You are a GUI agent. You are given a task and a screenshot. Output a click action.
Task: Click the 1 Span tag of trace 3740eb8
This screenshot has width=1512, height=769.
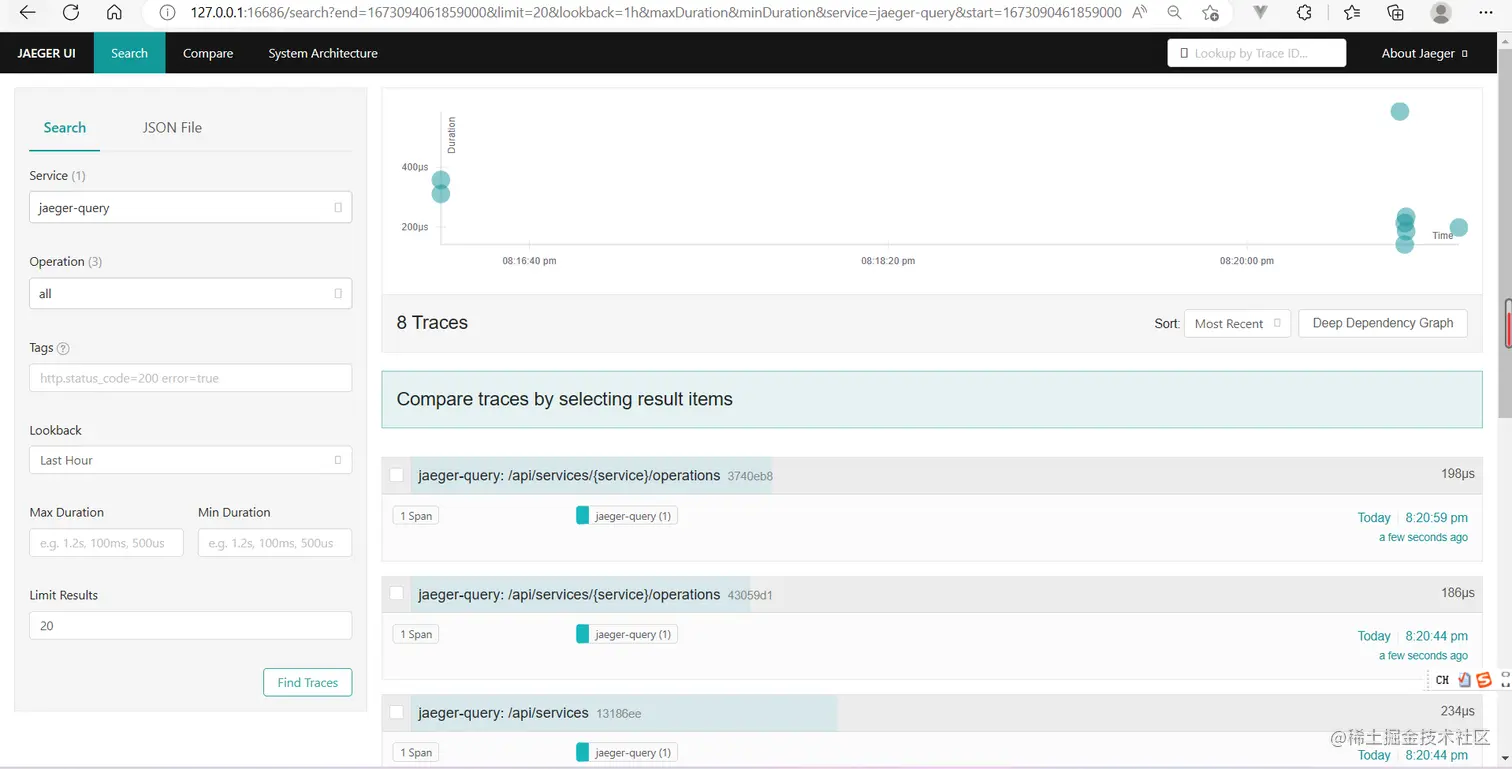[x=416, y=516]
